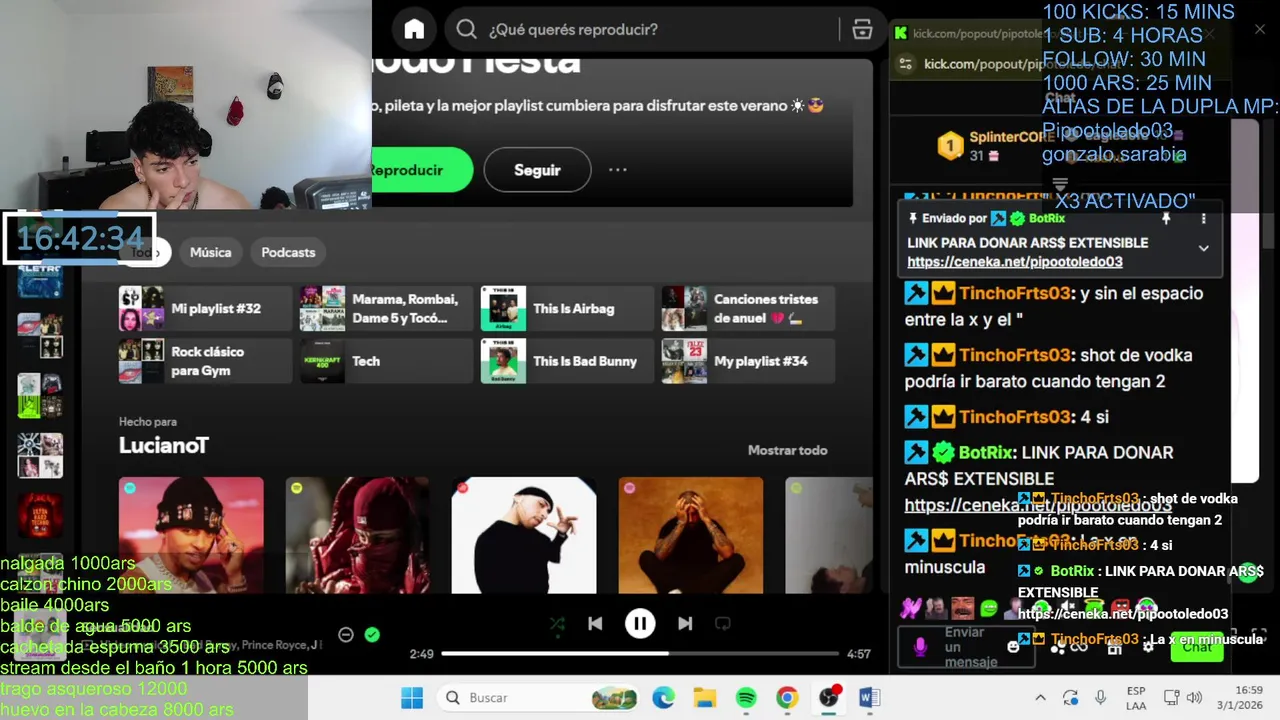Image resolution: width=1280 pixels, height=720 pixels.
Task: Open the Tech playlist tile
Action: click(386, 361)
